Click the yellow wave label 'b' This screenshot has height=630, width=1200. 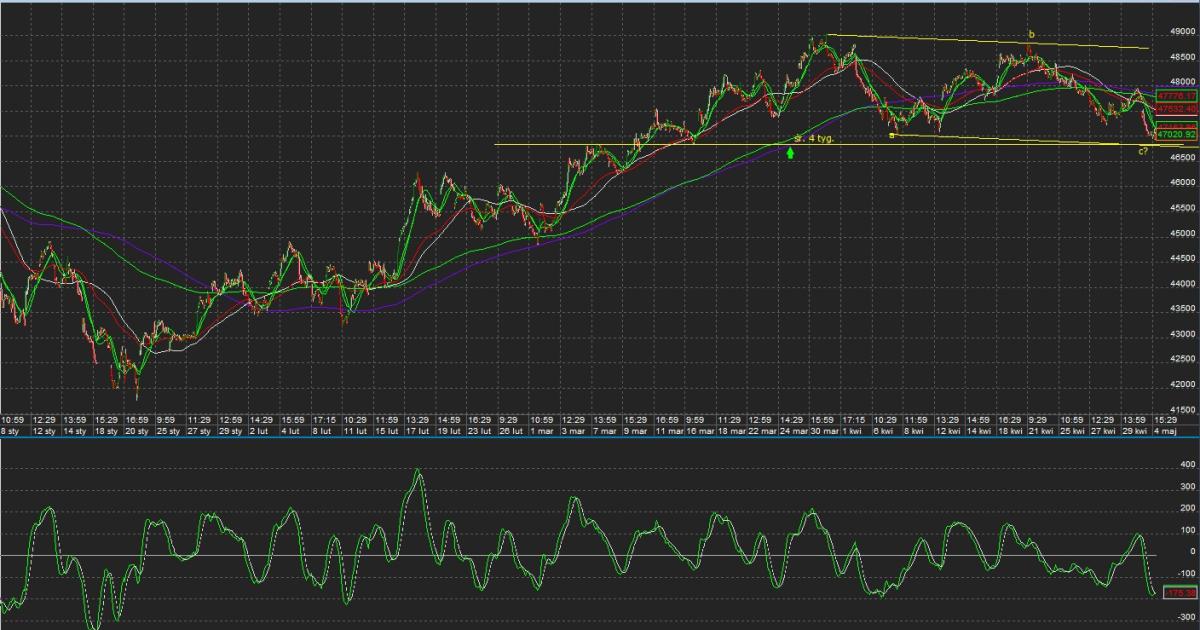tap(1031, 35)
